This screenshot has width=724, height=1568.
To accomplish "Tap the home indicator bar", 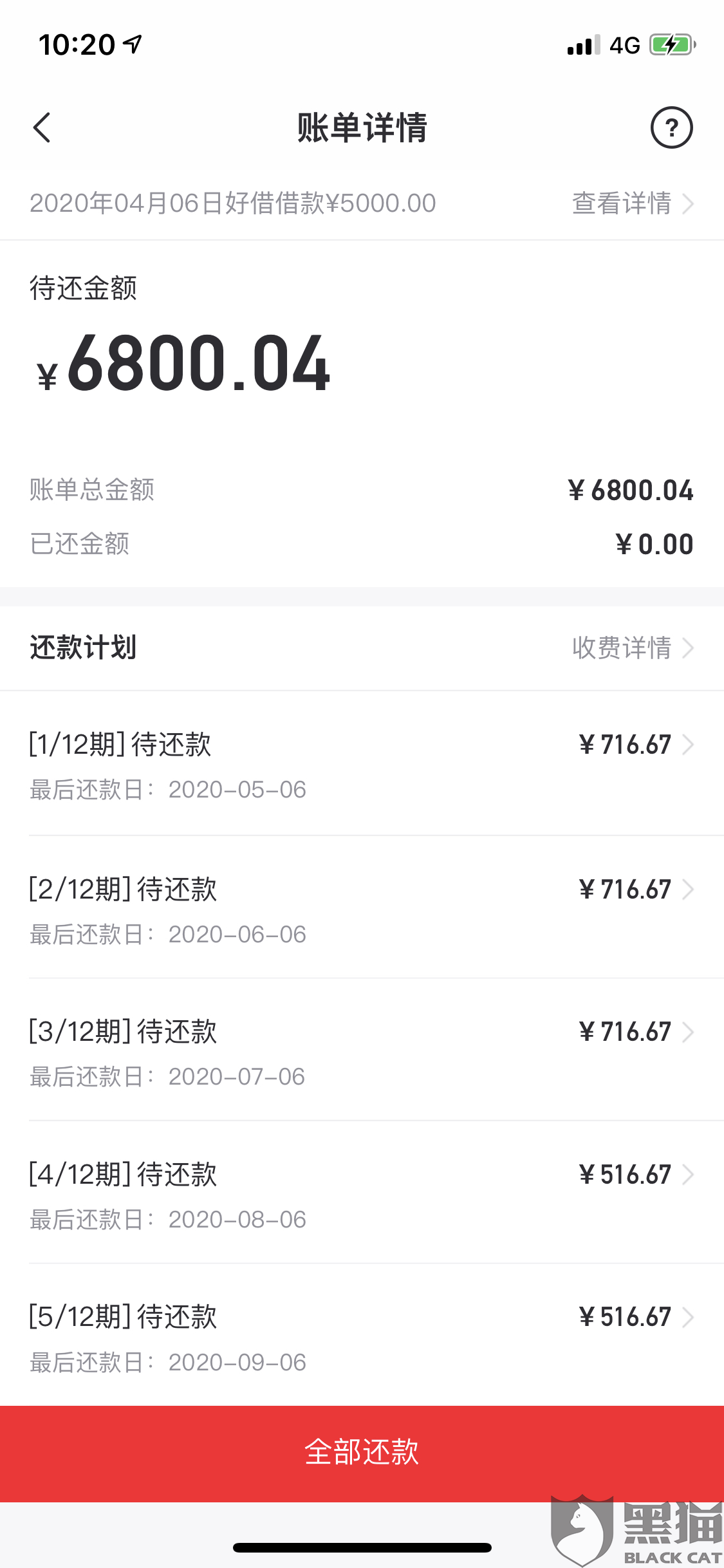I will click(362, 1547).
